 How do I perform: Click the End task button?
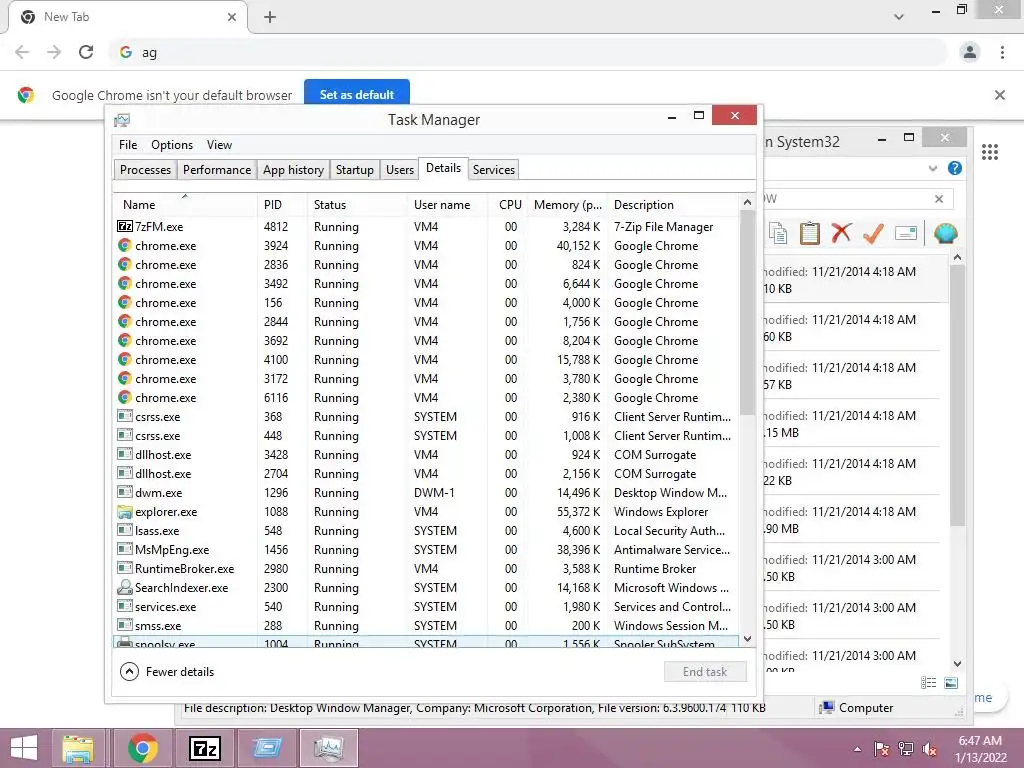tap(705, 672)
